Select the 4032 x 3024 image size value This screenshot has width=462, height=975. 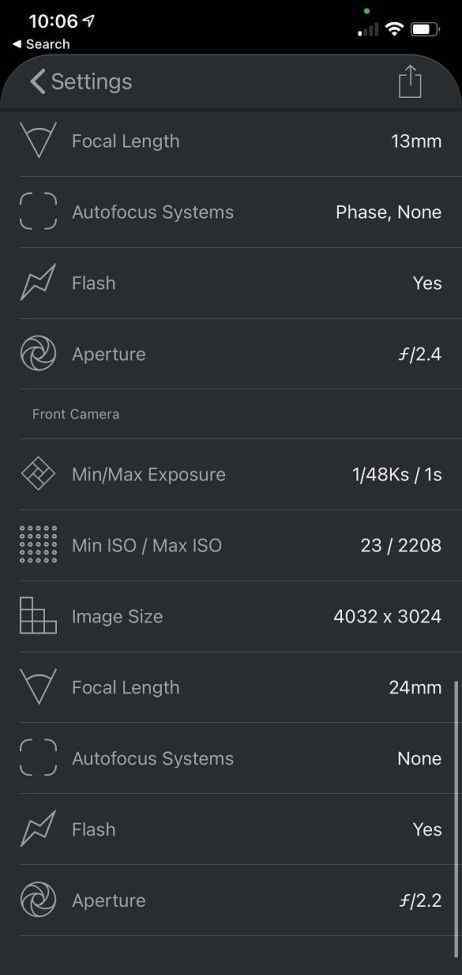(x=387, y=616)
